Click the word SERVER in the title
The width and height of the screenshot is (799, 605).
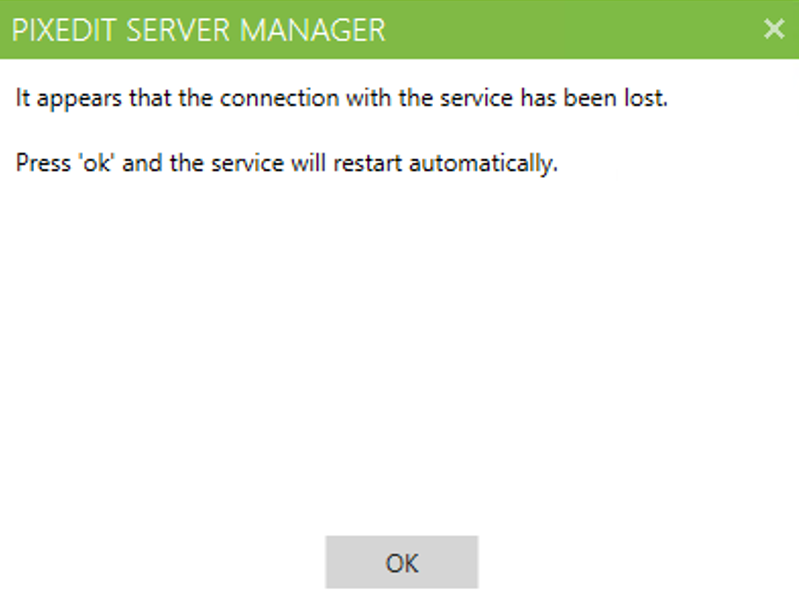click(178, 30)
